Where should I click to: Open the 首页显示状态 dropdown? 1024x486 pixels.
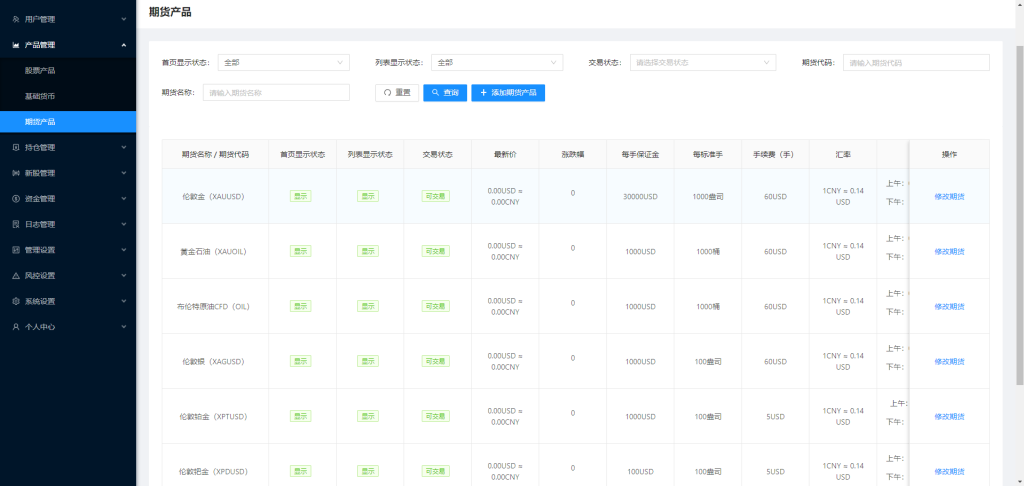(x=283, y=62)
